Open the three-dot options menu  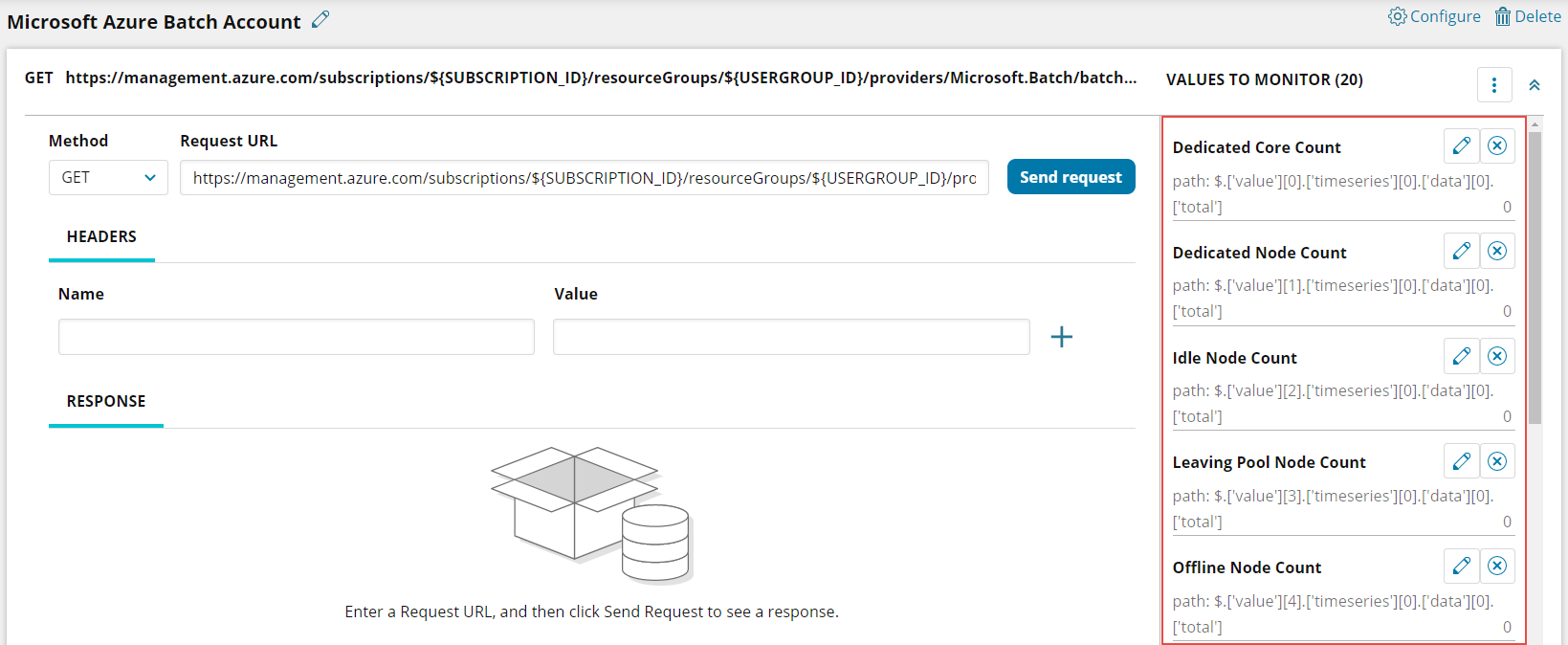pyautogui.click(x=1493, y=85)
